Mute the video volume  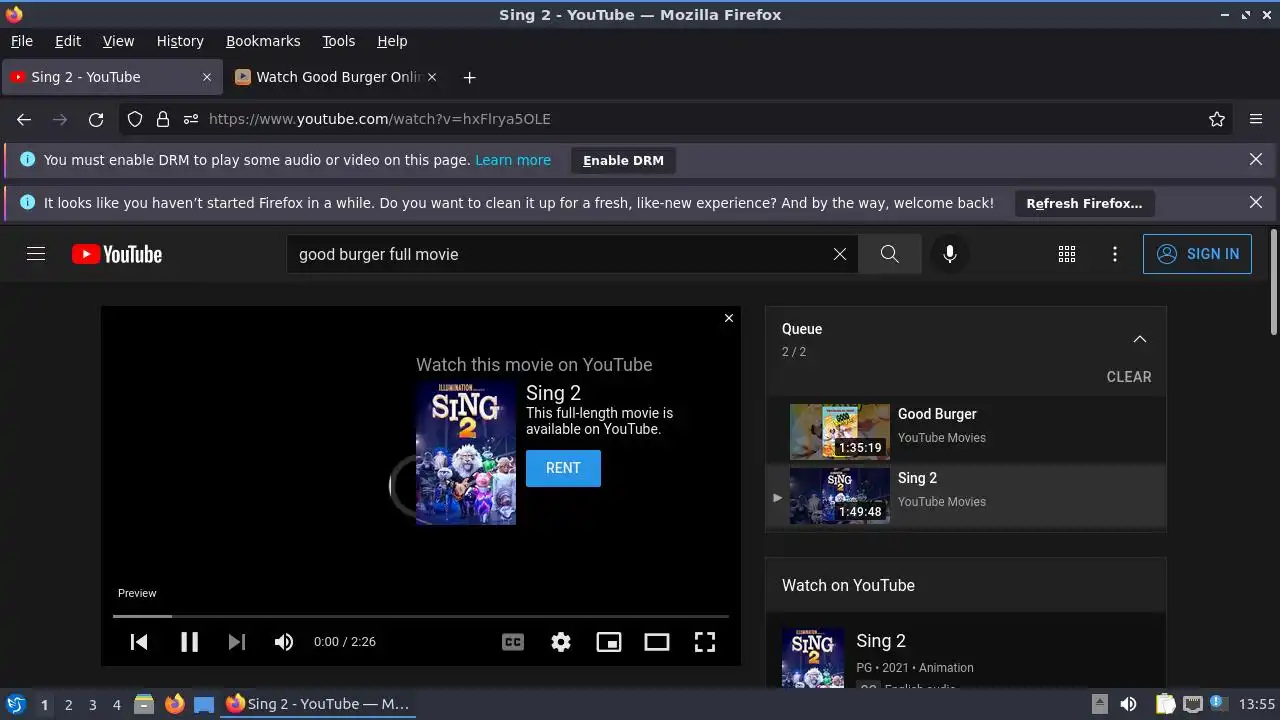284,642
